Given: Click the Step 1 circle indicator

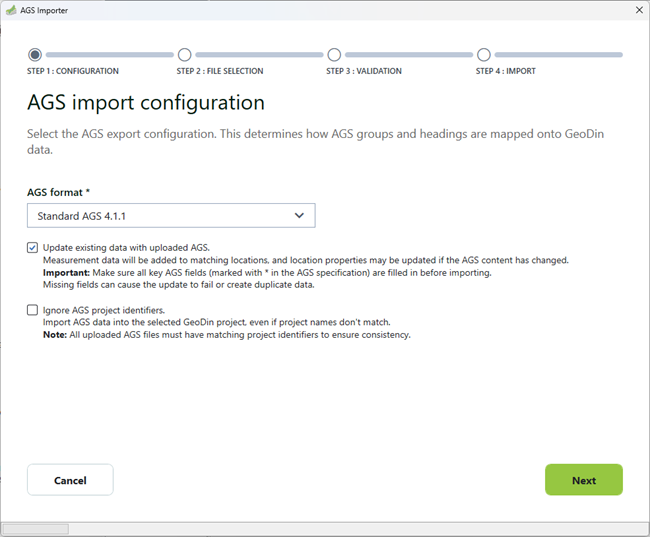Looking at the screenshot, I should click(35, 55).
